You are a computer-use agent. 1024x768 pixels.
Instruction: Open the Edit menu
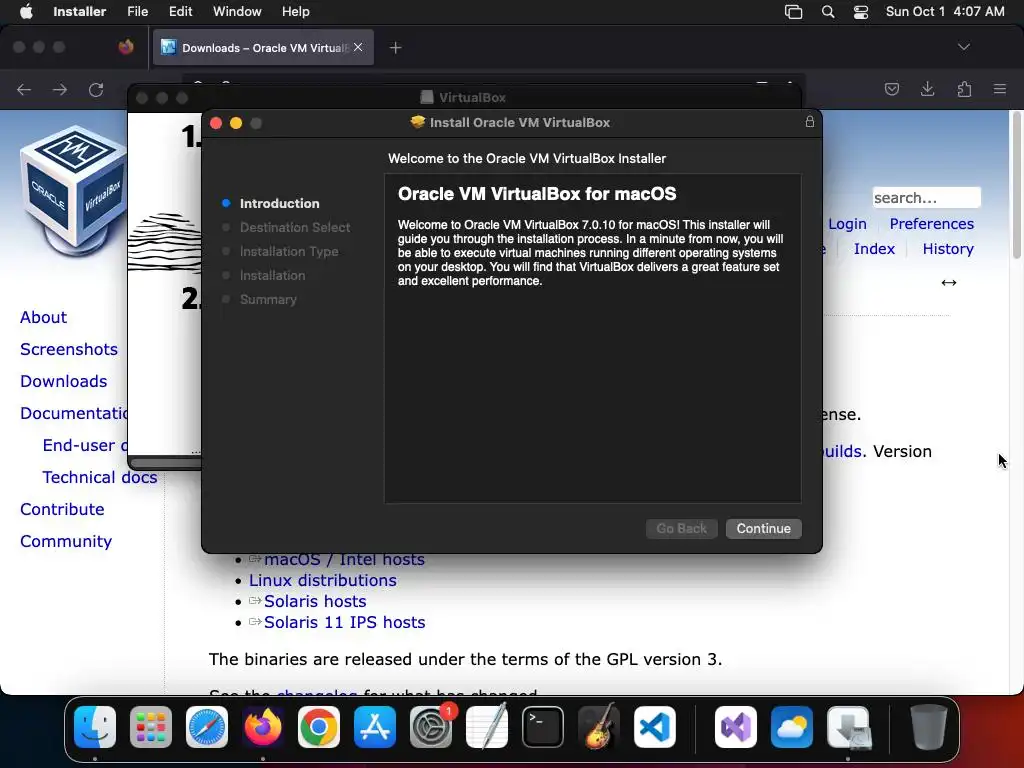[180, 12]
